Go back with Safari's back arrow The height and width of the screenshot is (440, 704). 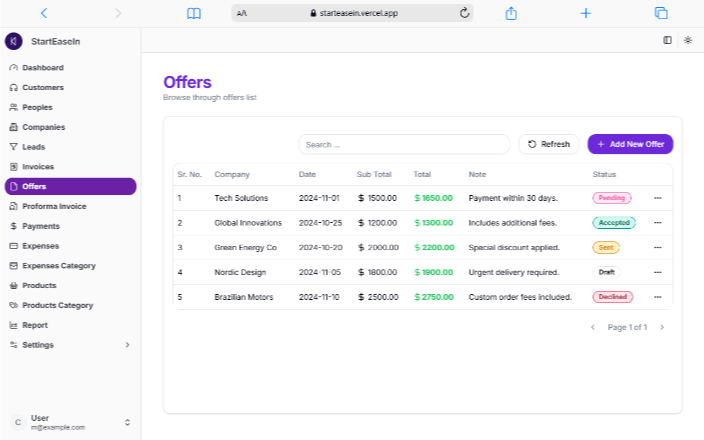pos(43,13)
